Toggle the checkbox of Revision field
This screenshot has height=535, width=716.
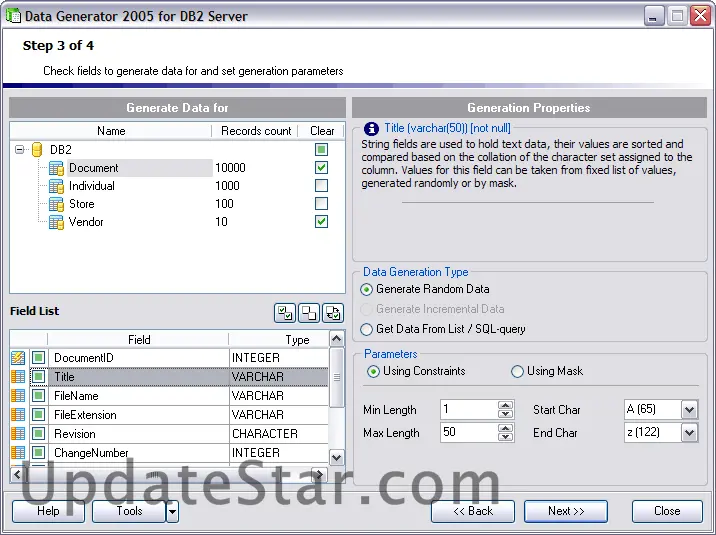coord(38,434)
